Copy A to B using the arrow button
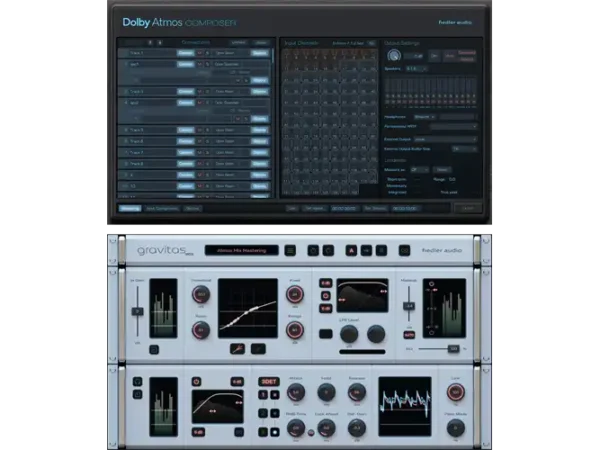The width and height of the screenshot is (600, 450). 366,251
